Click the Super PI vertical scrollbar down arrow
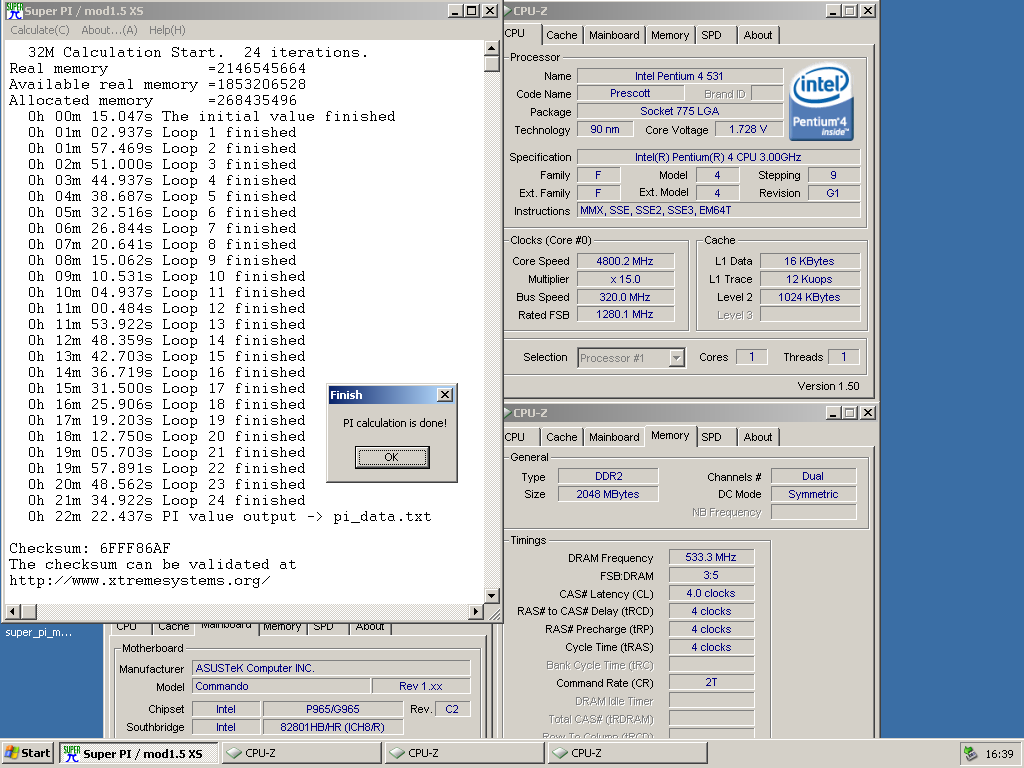This screenshot has width=1024, height=768. tap(492, 595)
